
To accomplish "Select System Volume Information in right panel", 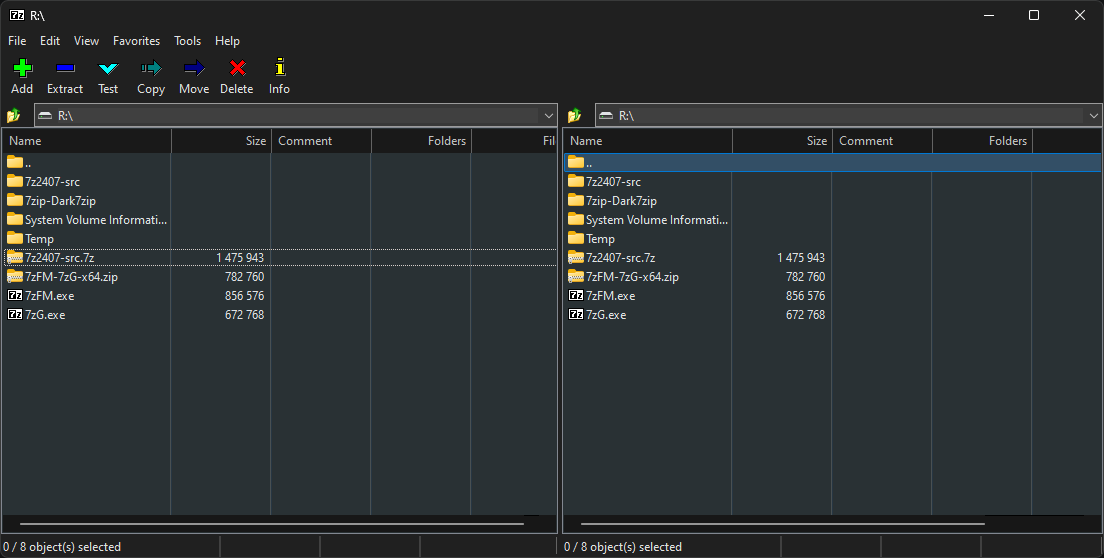I will (x=657, y=220).
